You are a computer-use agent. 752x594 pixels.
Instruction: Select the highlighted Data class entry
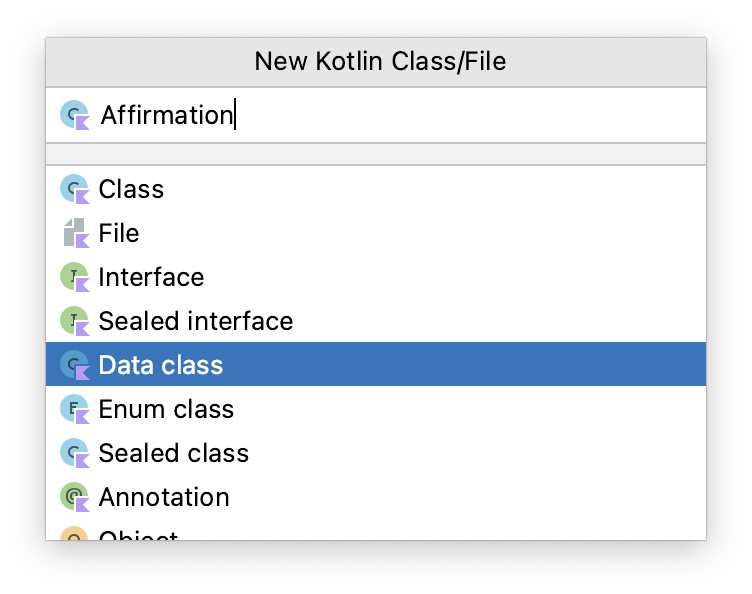click(161, 365)
